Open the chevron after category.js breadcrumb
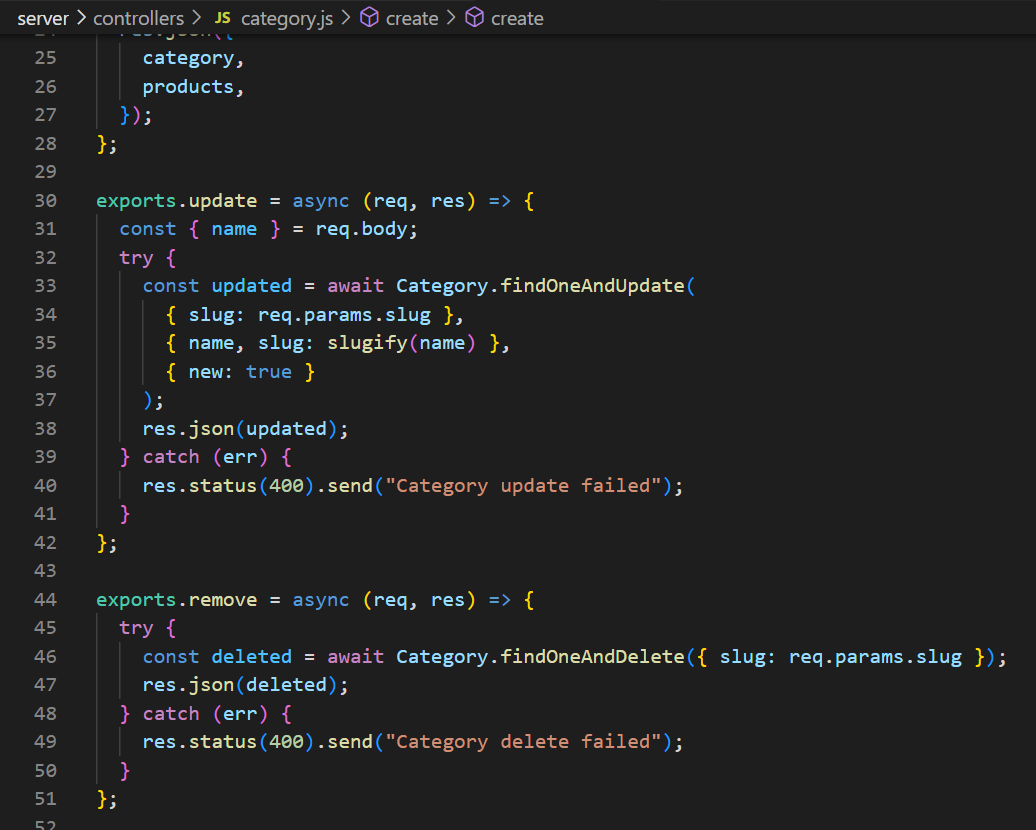 [347, 17]
